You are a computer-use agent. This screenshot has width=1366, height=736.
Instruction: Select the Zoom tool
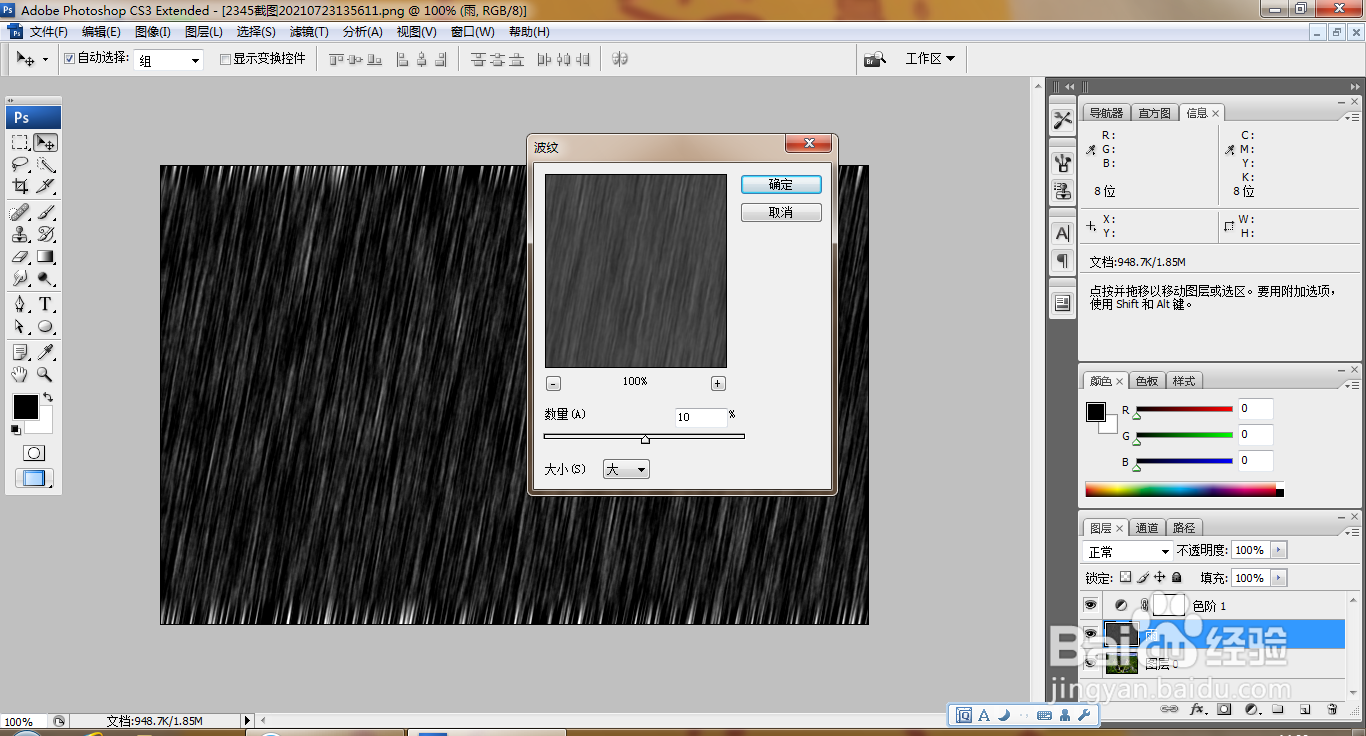(x=45, y=374)
